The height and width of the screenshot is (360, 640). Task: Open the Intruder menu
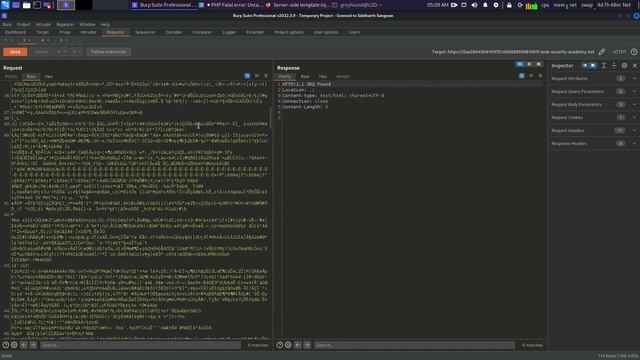pos(43,24)
